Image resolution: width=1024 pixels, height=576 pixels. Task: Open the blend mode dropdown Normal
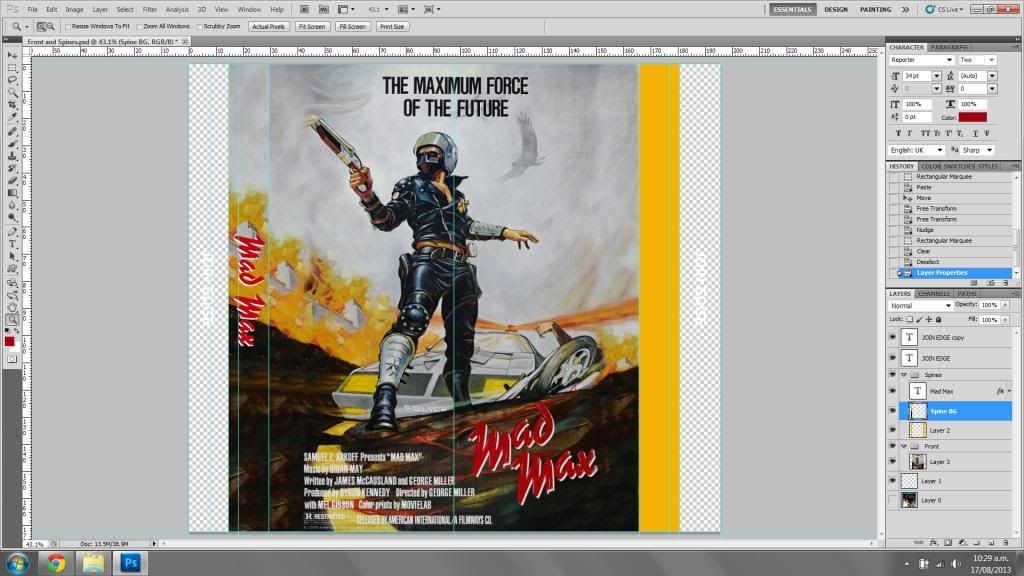920,306
